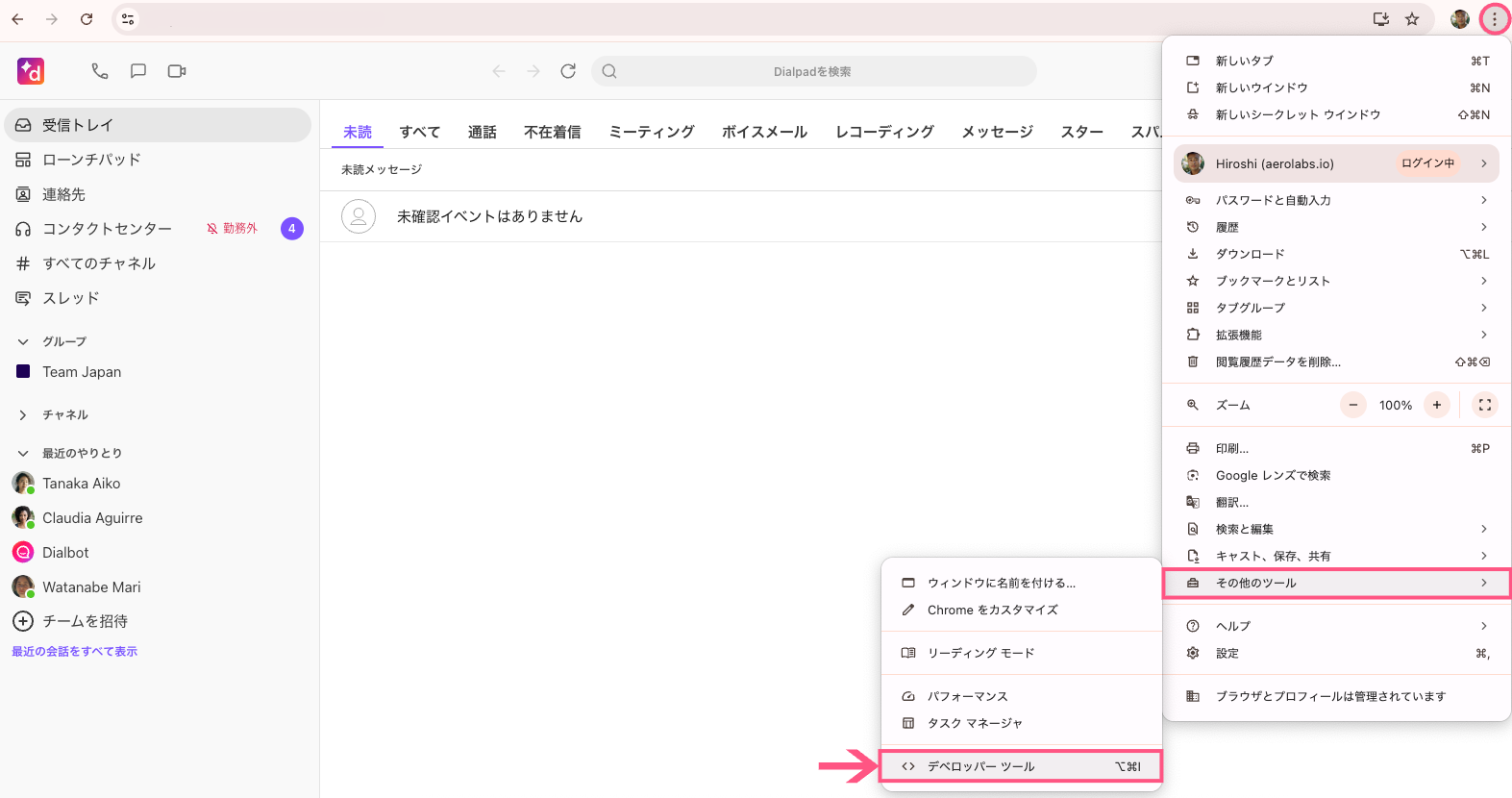
Task: Click チームを招待 plus button
Action: [x=23, y=621]
